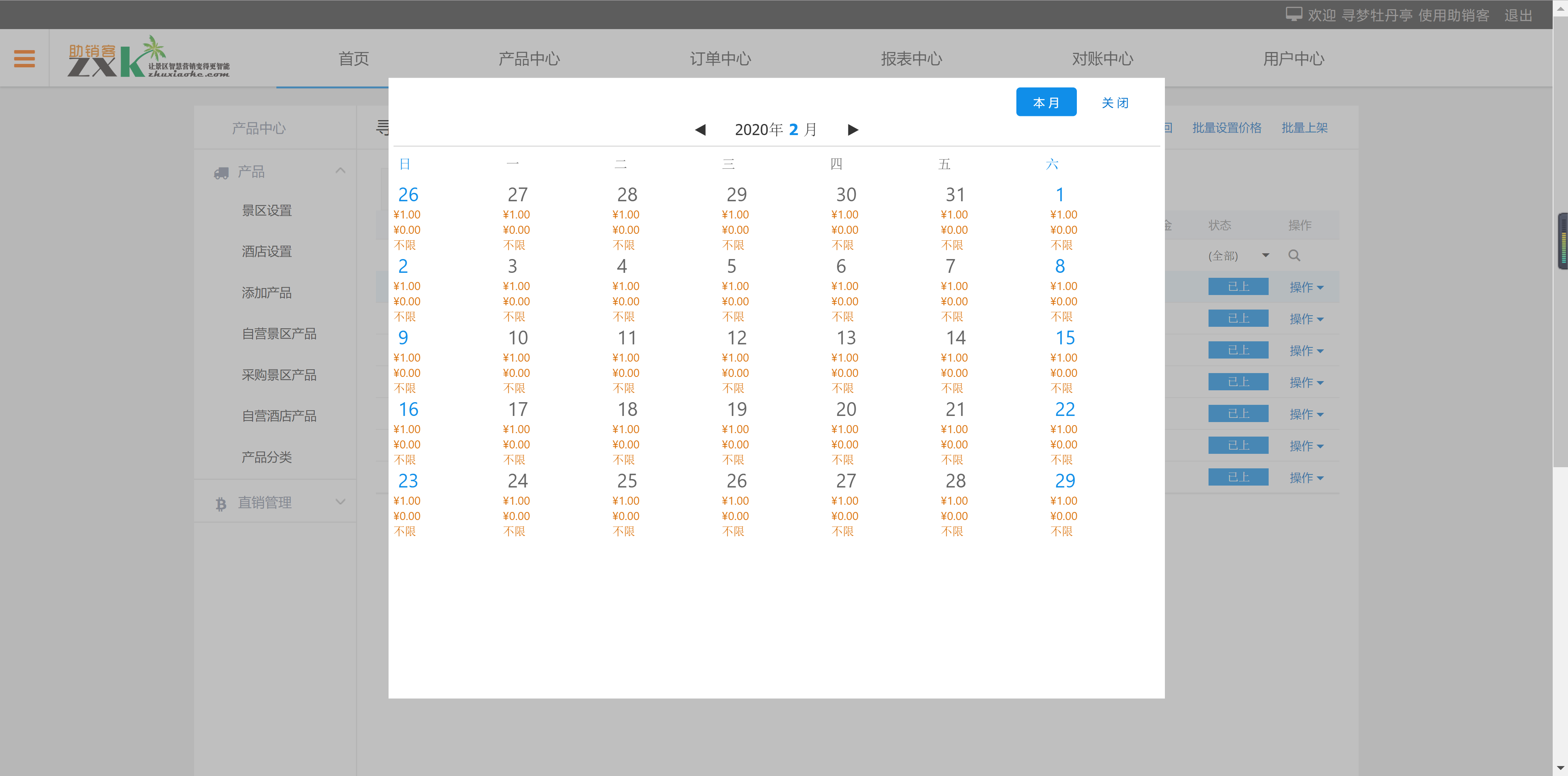Image resolution: width=1568 pixels, height=776 pixels.
Task: Go to the next month with right arrow
Action: click(852, 130)
